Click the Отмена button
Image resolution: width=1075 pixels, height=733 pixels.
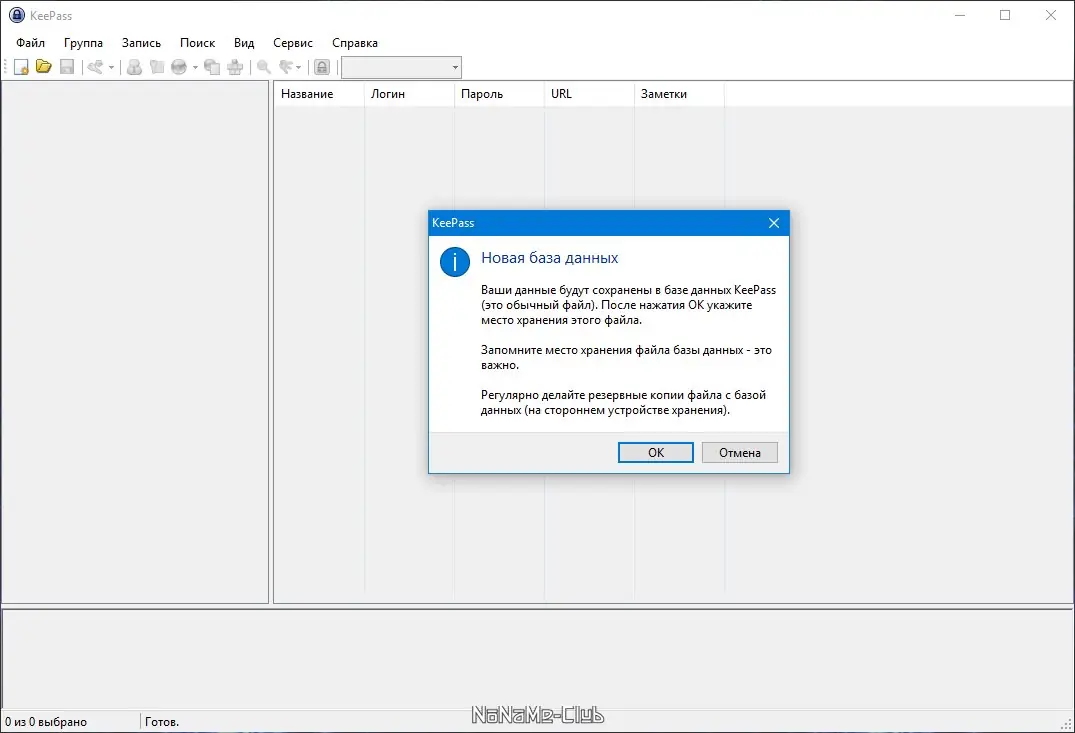coord(740,453)
